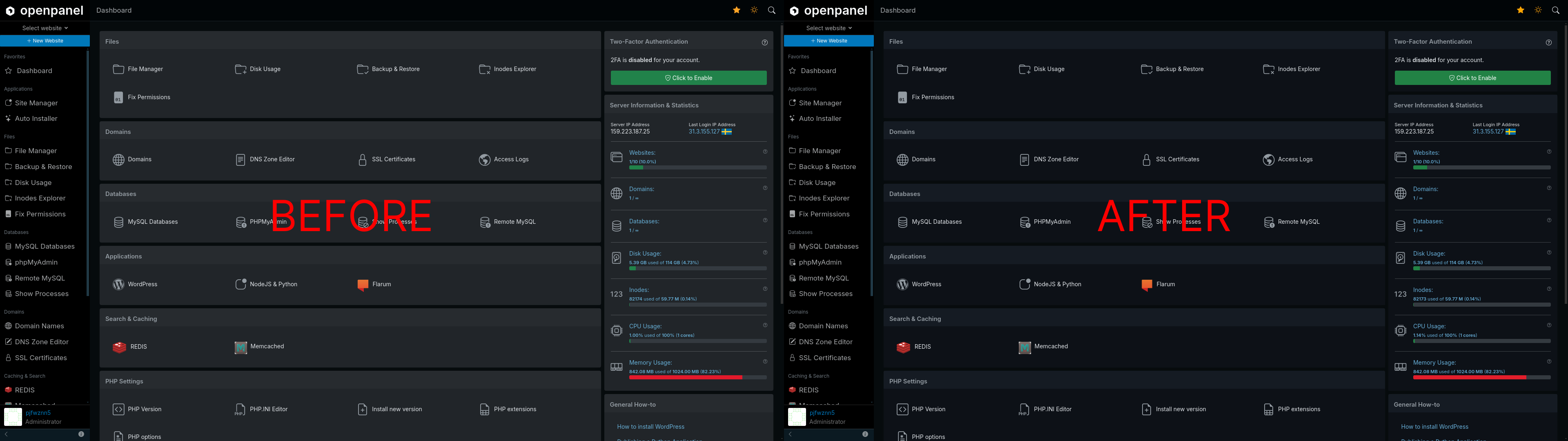Click openpanel logo in BEFORE panel header
The height and width of the screenshot is (441, 1568).
pos(45,10)
